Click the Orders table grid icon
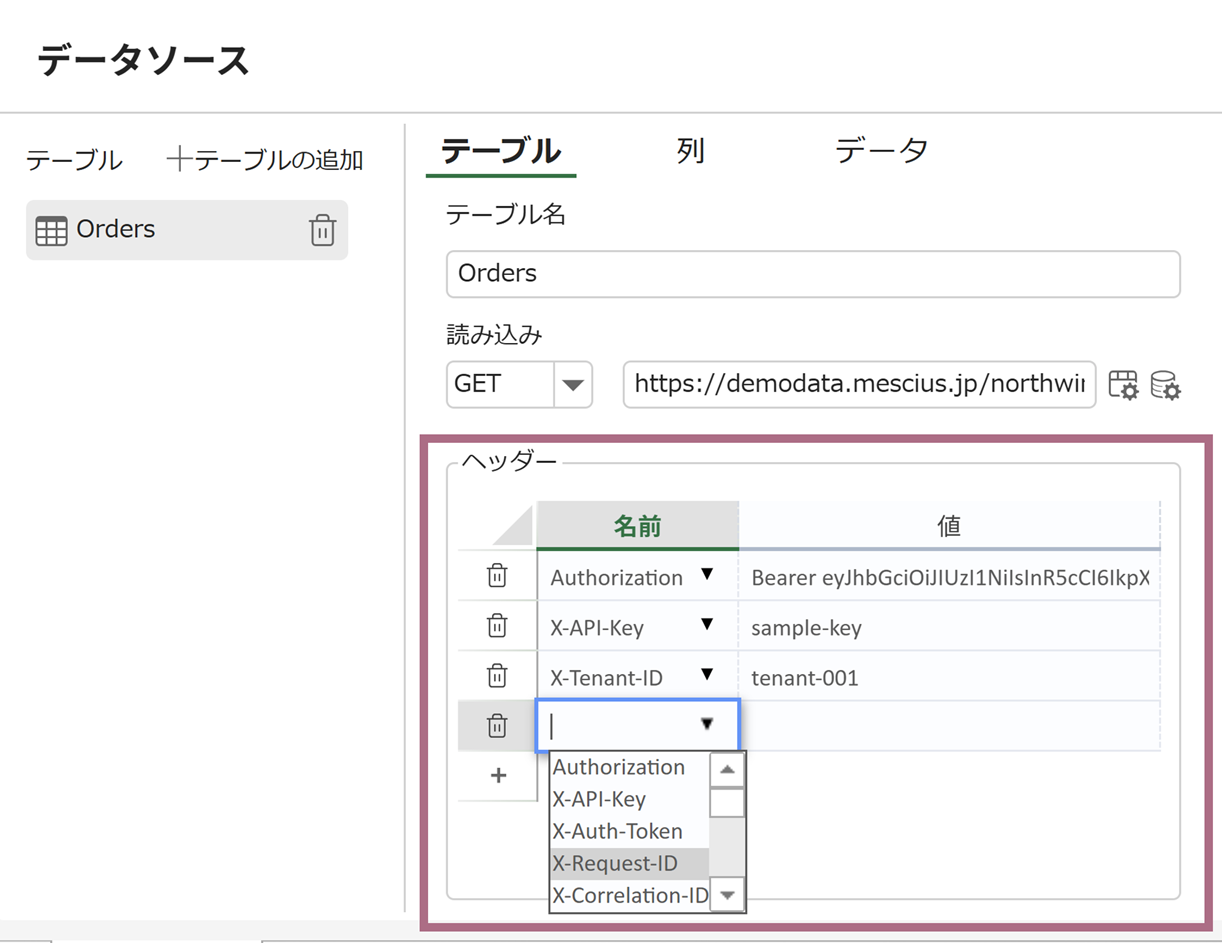 pos(51,230)
